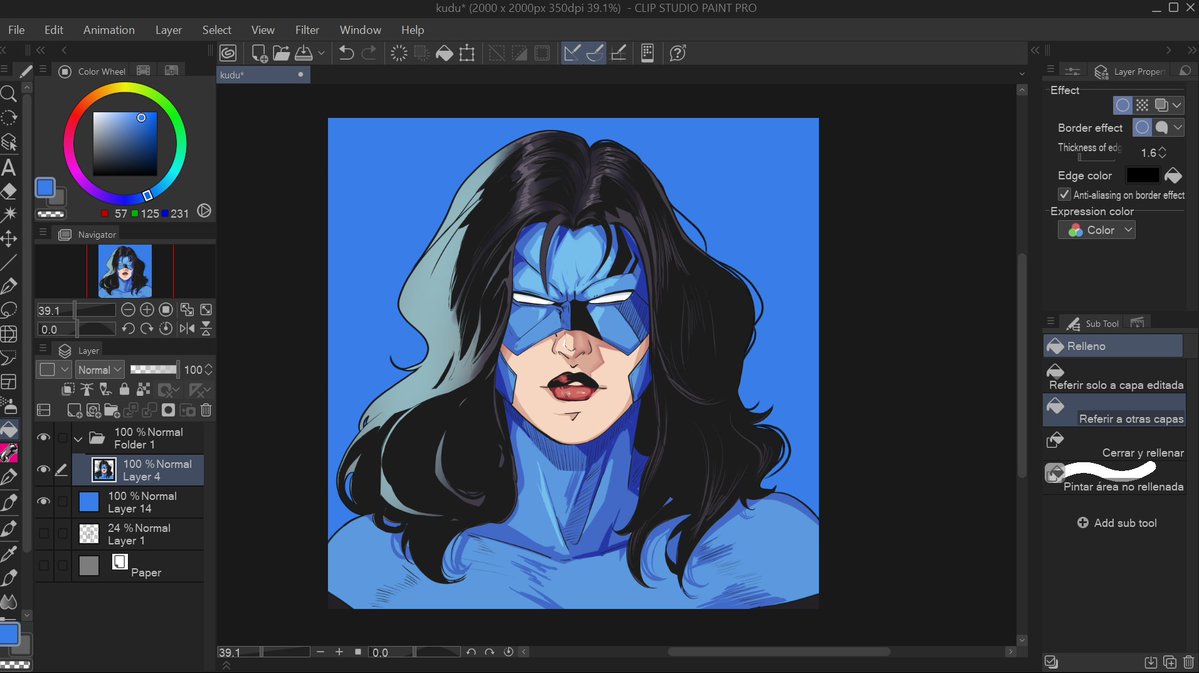1199x673 pixels.
Task: Click the Scale/Rotate transform icon
Action: point(467,53)
